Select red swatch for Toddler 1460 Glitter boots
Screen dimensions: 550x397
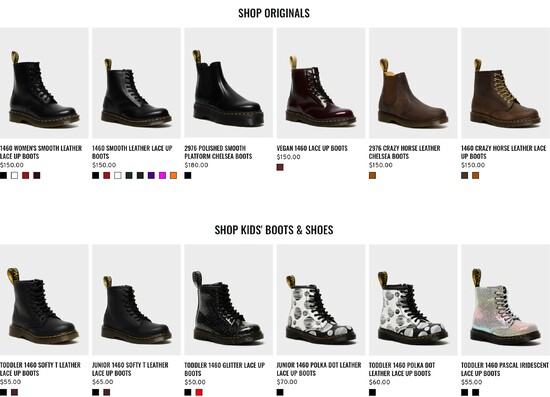[199, 392]
